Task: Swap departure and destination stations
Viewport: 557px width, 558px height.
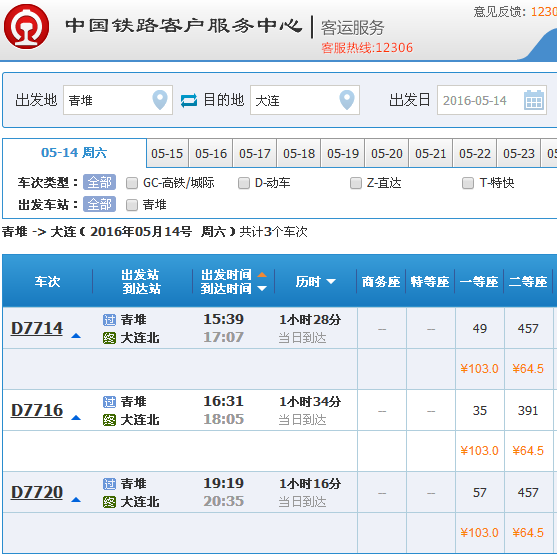Action: pos(189,100)
